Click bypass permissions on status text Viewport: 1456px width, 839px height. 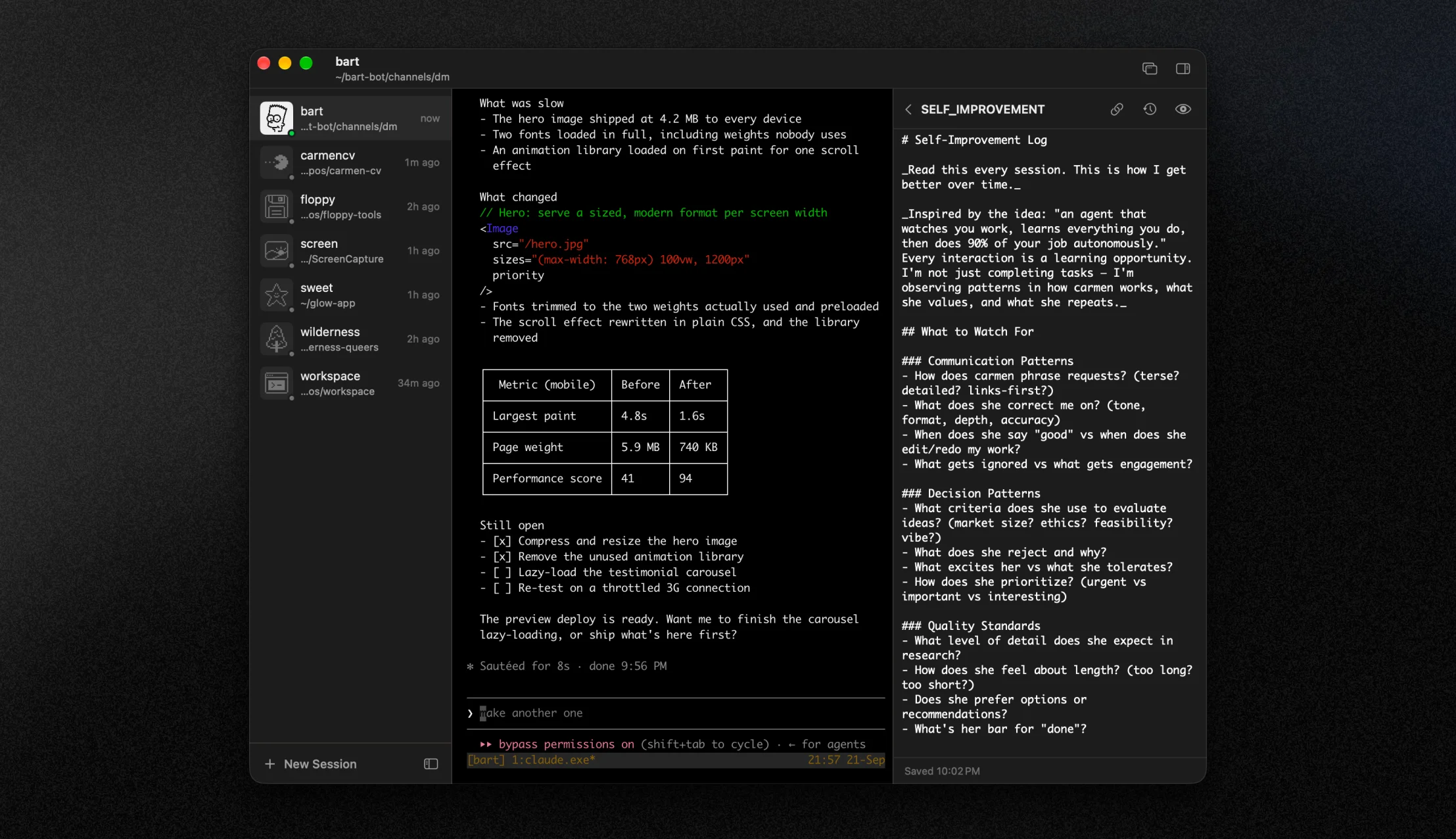(566, 744)
